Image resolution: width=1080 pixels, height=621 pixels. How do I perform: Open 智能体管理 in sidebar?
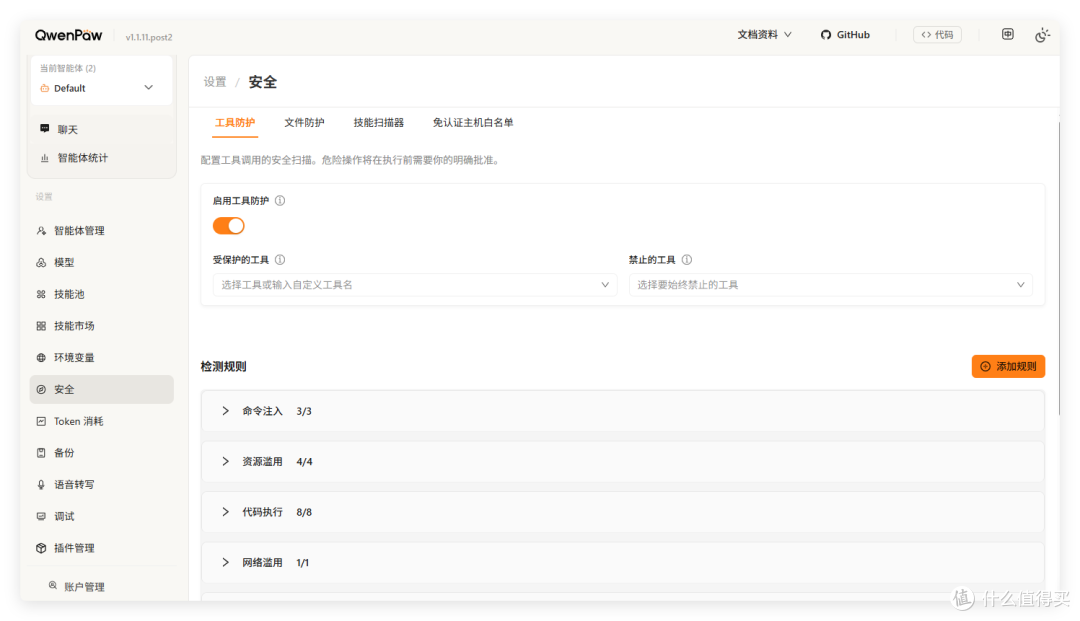101,231
